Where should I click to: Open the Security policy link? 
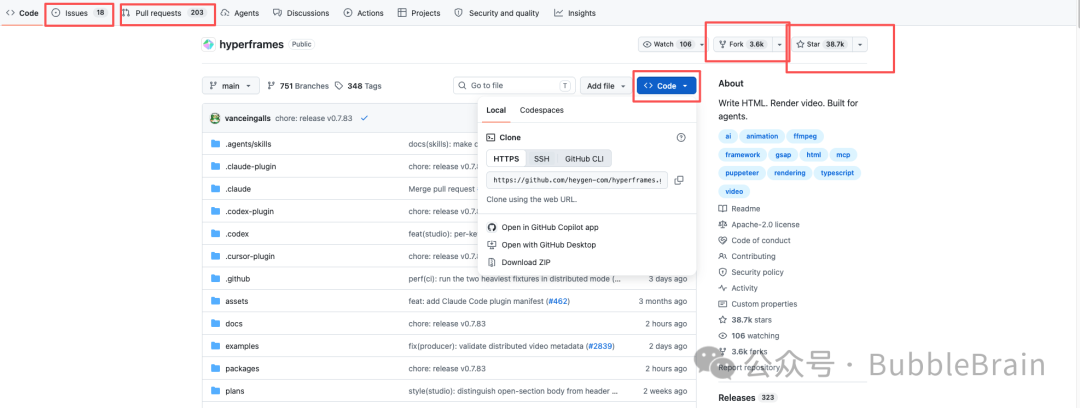751,272
